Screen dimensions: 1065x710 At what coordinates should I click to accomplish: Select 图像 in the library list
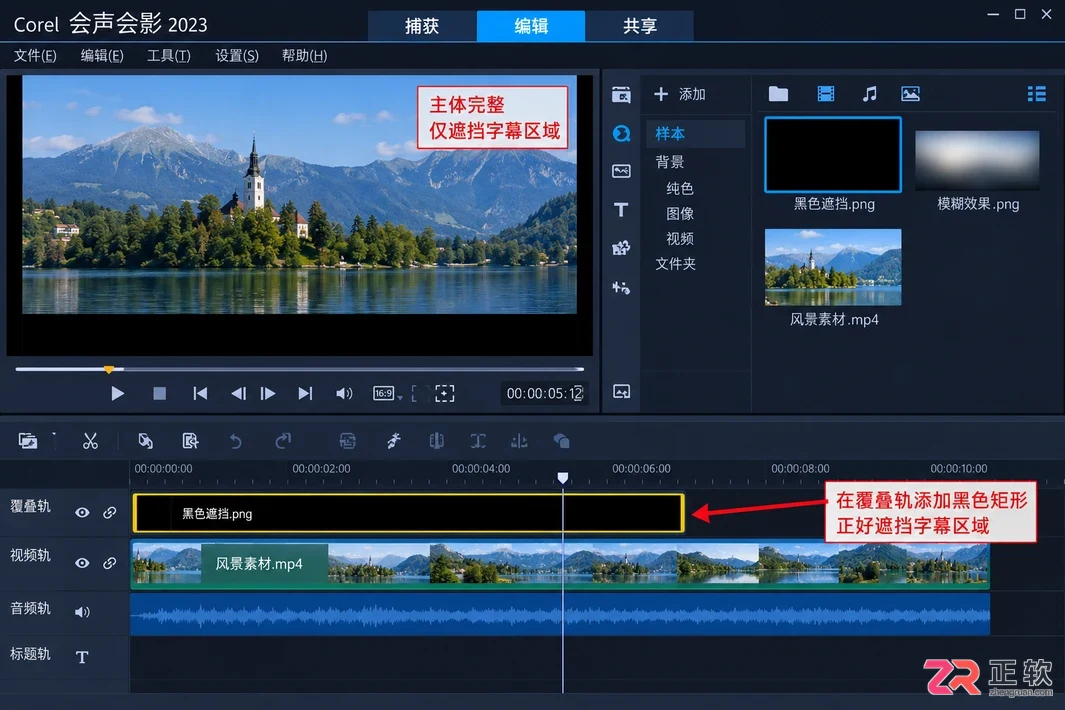(x=680, y=213)
